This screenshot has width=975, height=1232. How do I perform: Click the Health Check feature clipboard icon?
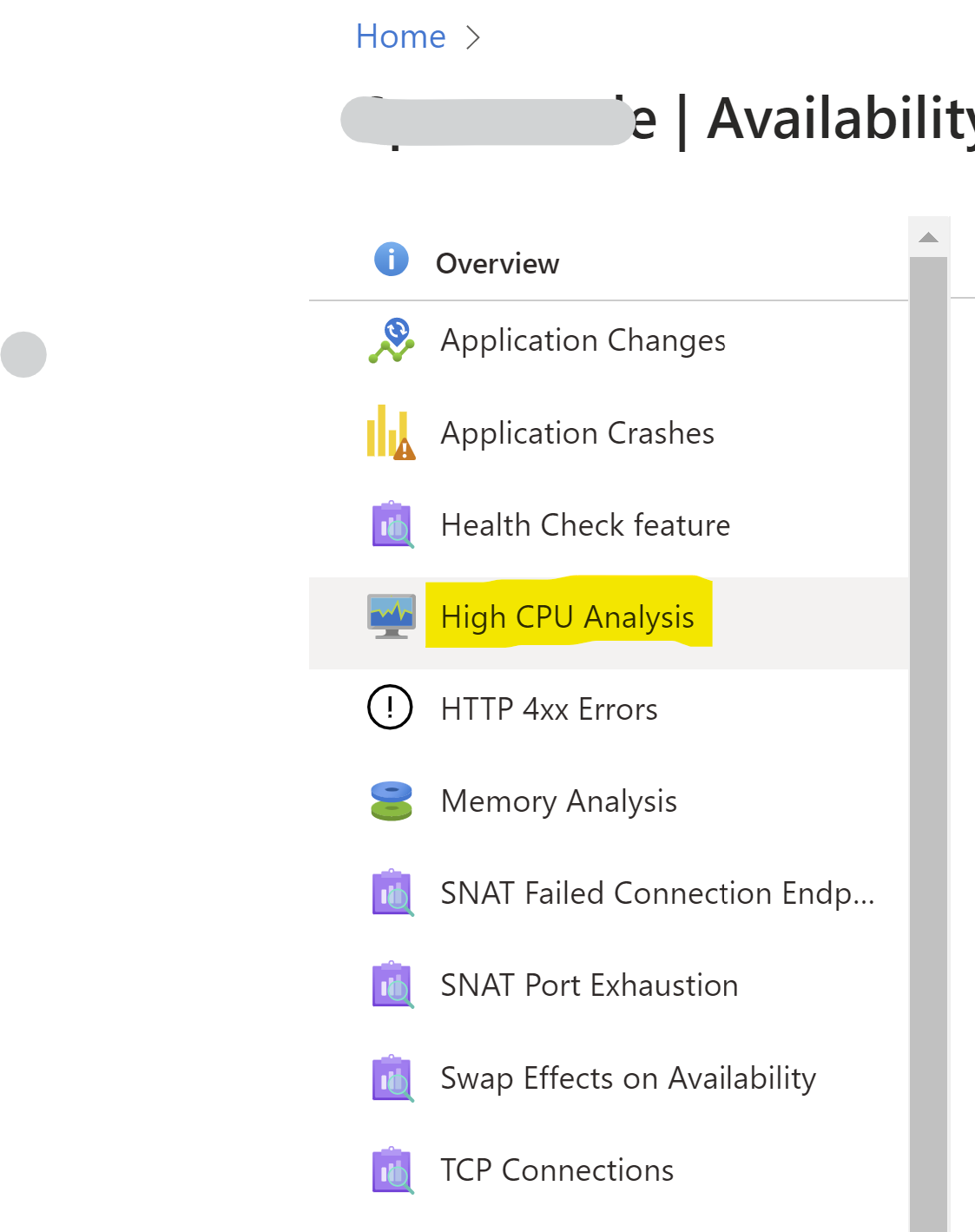point(392,525)
